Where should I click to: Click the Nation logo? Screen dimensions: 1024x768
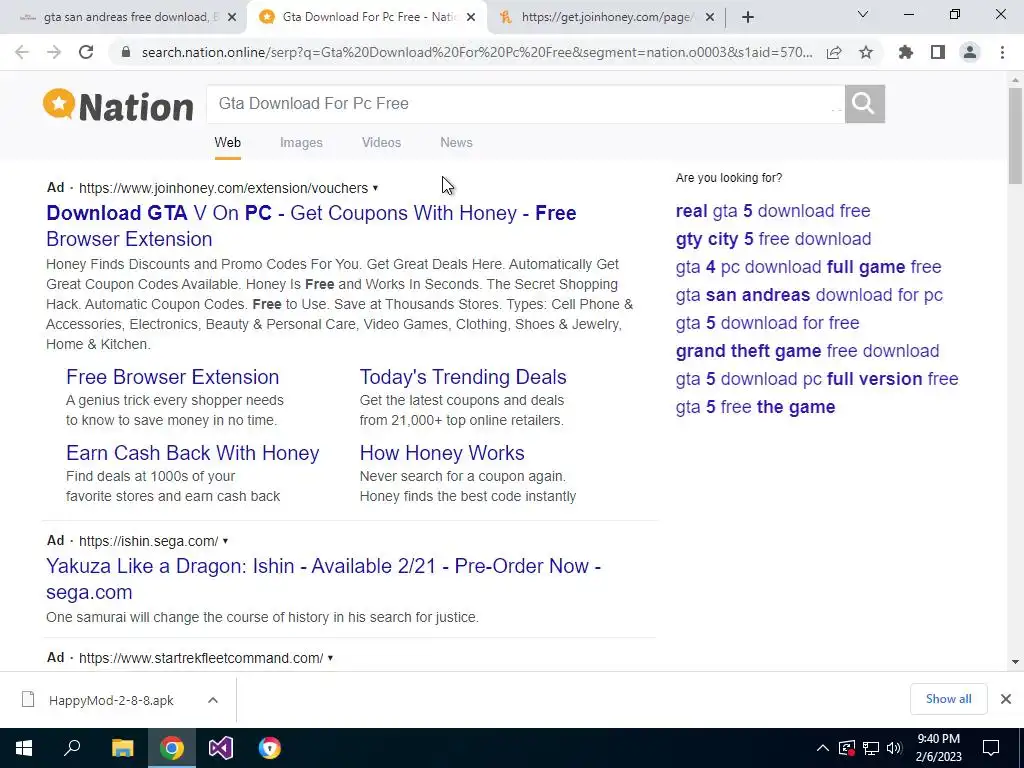118,106
